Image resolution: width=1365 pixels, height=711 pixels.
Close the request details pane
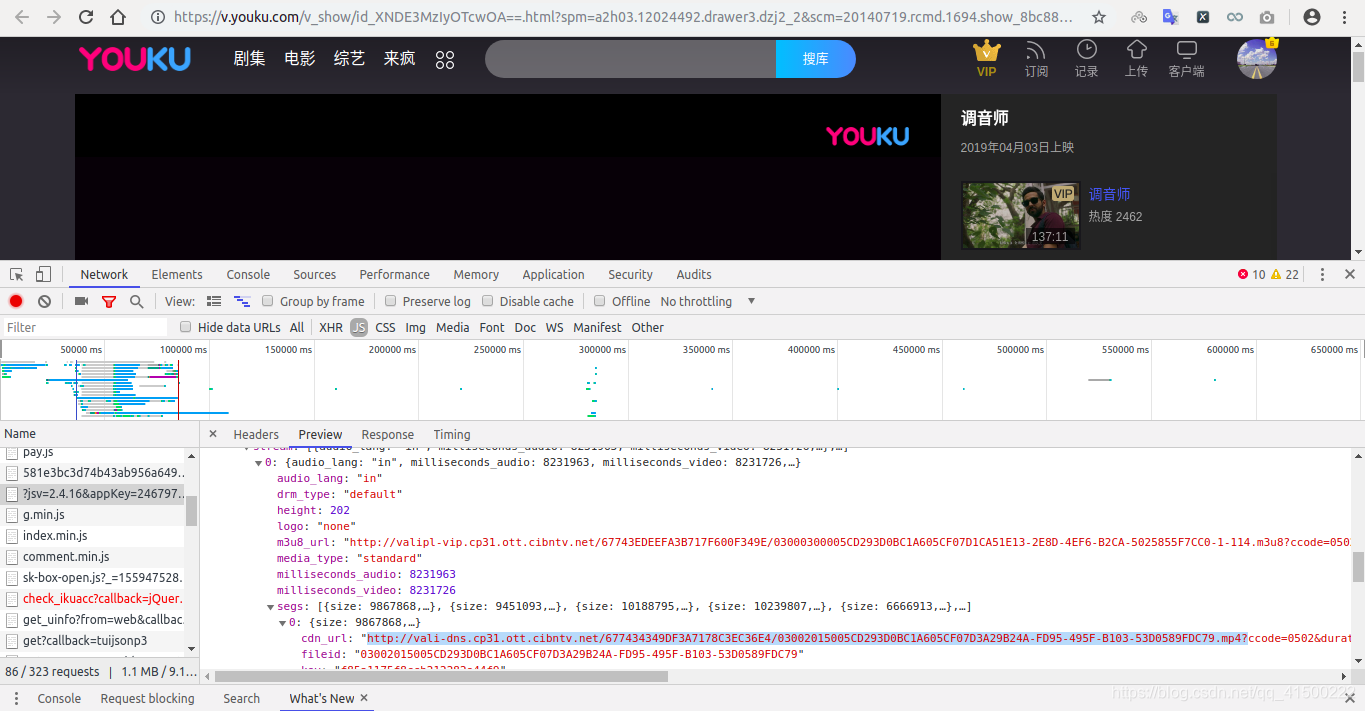click(x=213, y=434)
